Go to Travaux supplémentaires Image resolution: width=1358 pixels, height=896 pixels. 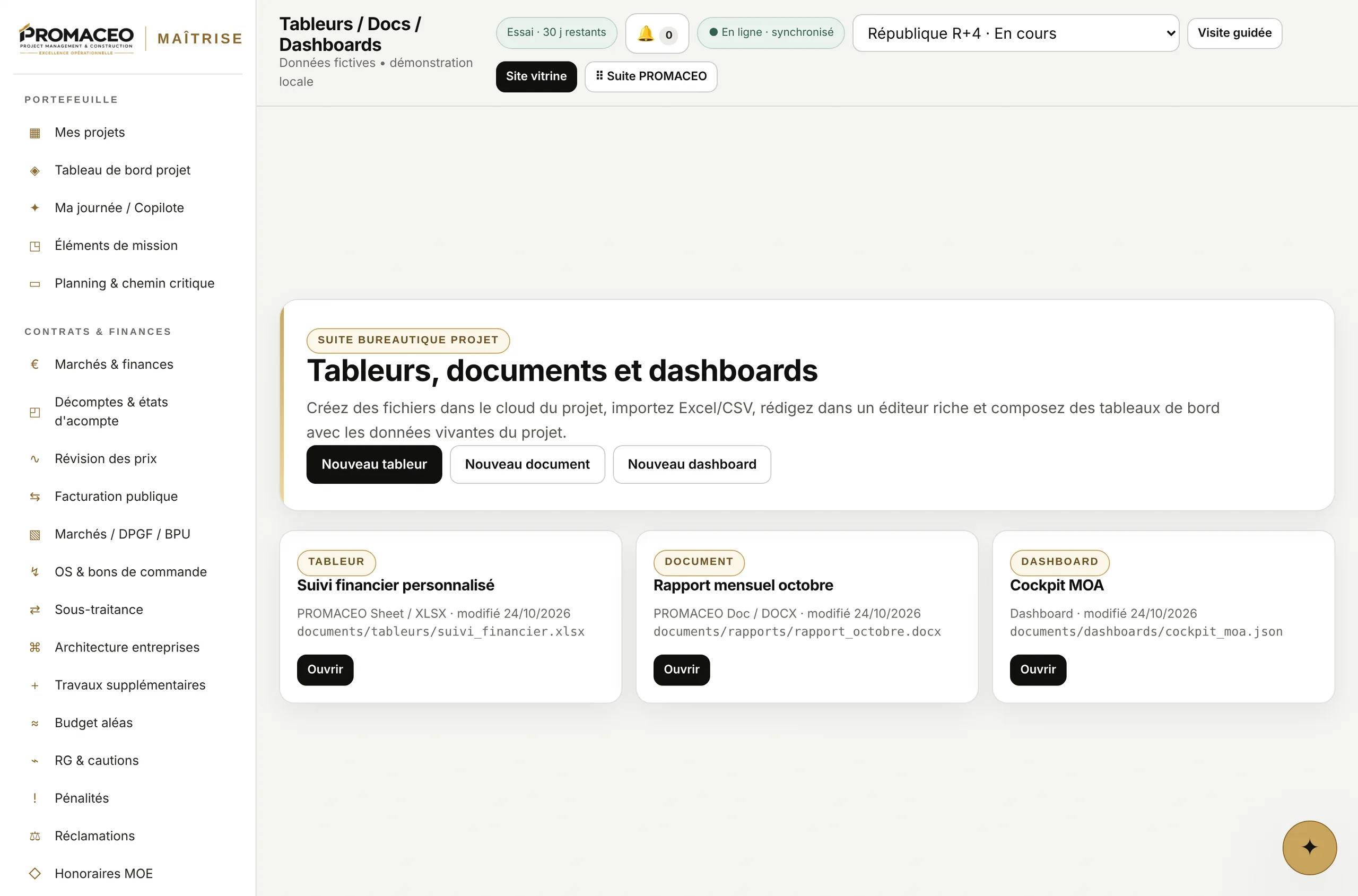pos(130,685)
